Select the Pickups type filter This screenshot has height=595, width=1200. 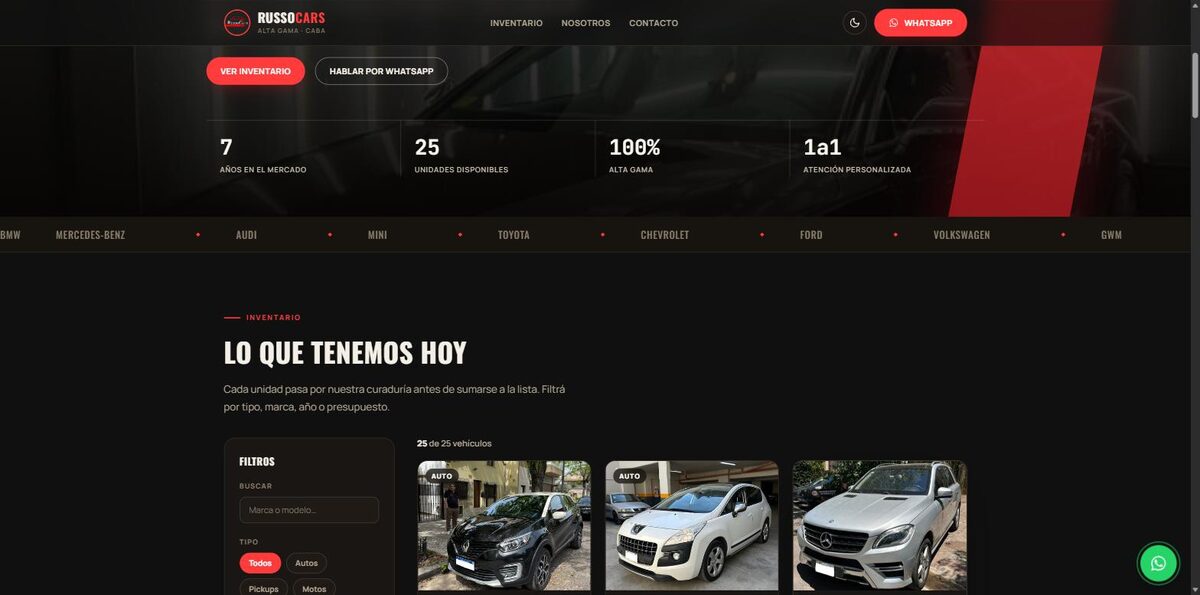tap(263, 588)
